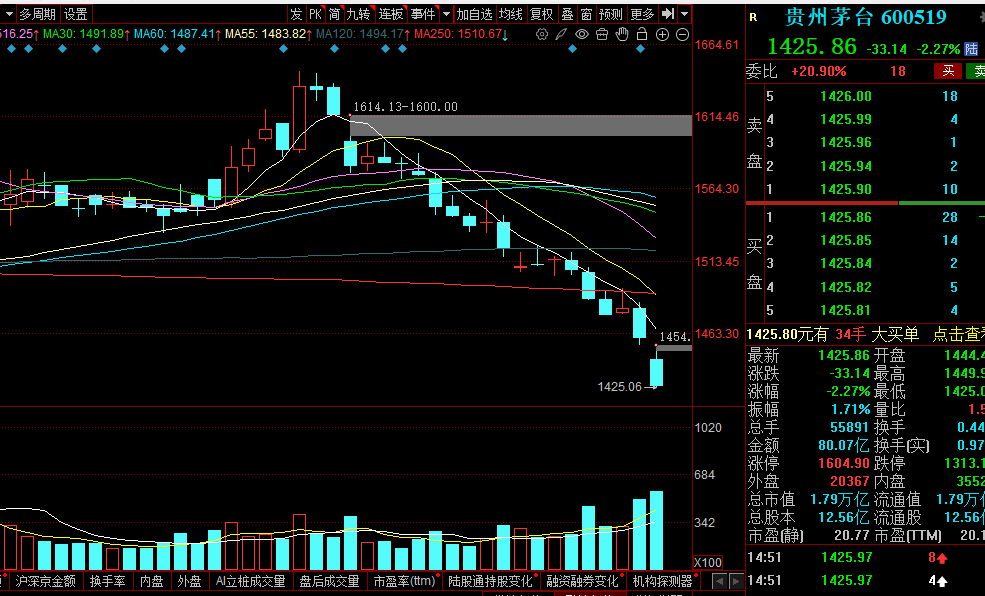Switch to 融资融券变化 tab

[x=582, y=582]
